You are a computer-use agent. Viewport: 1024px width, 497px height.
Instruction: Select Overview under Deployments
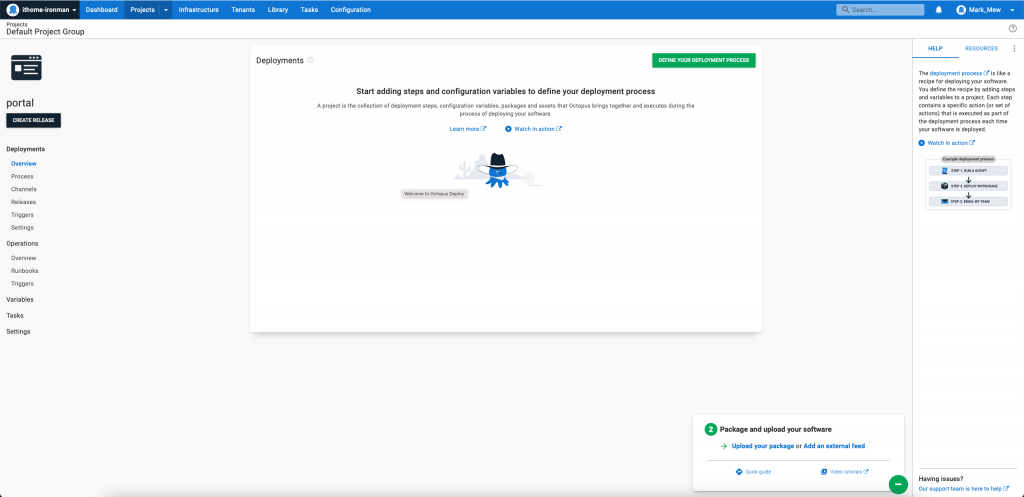point(24,163)
